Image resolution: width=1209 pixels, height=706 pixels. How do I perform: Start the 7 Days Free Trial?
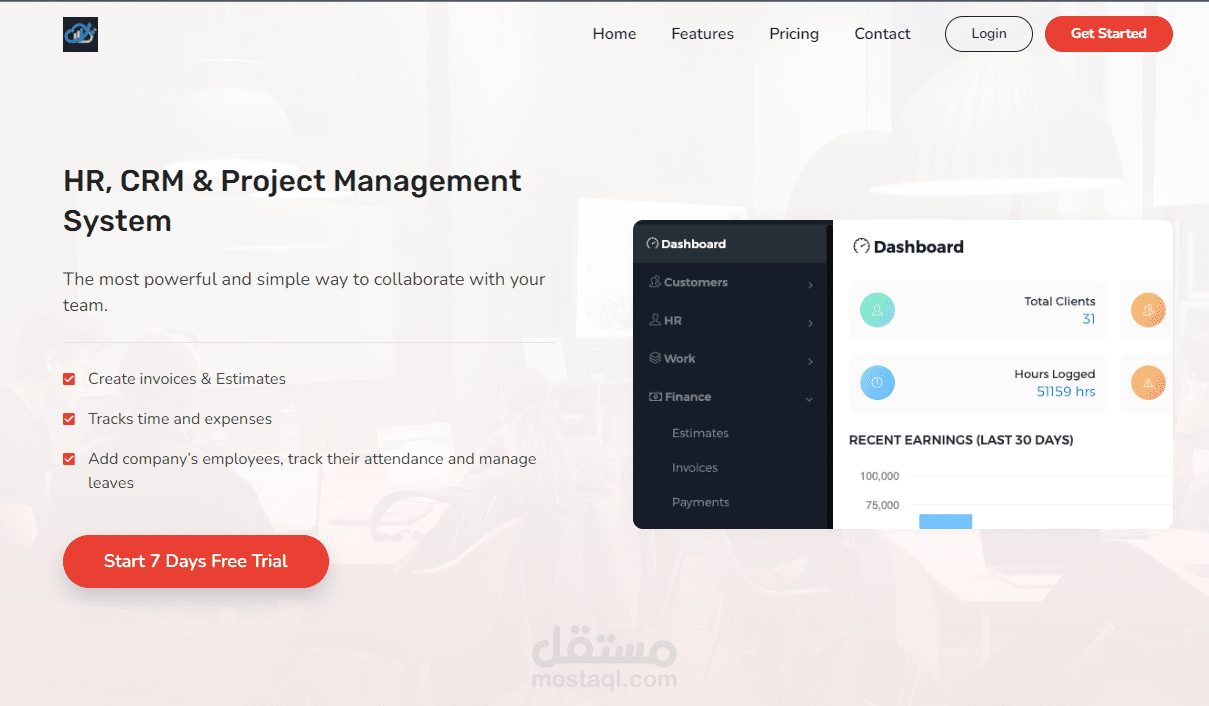pos(195,561)
